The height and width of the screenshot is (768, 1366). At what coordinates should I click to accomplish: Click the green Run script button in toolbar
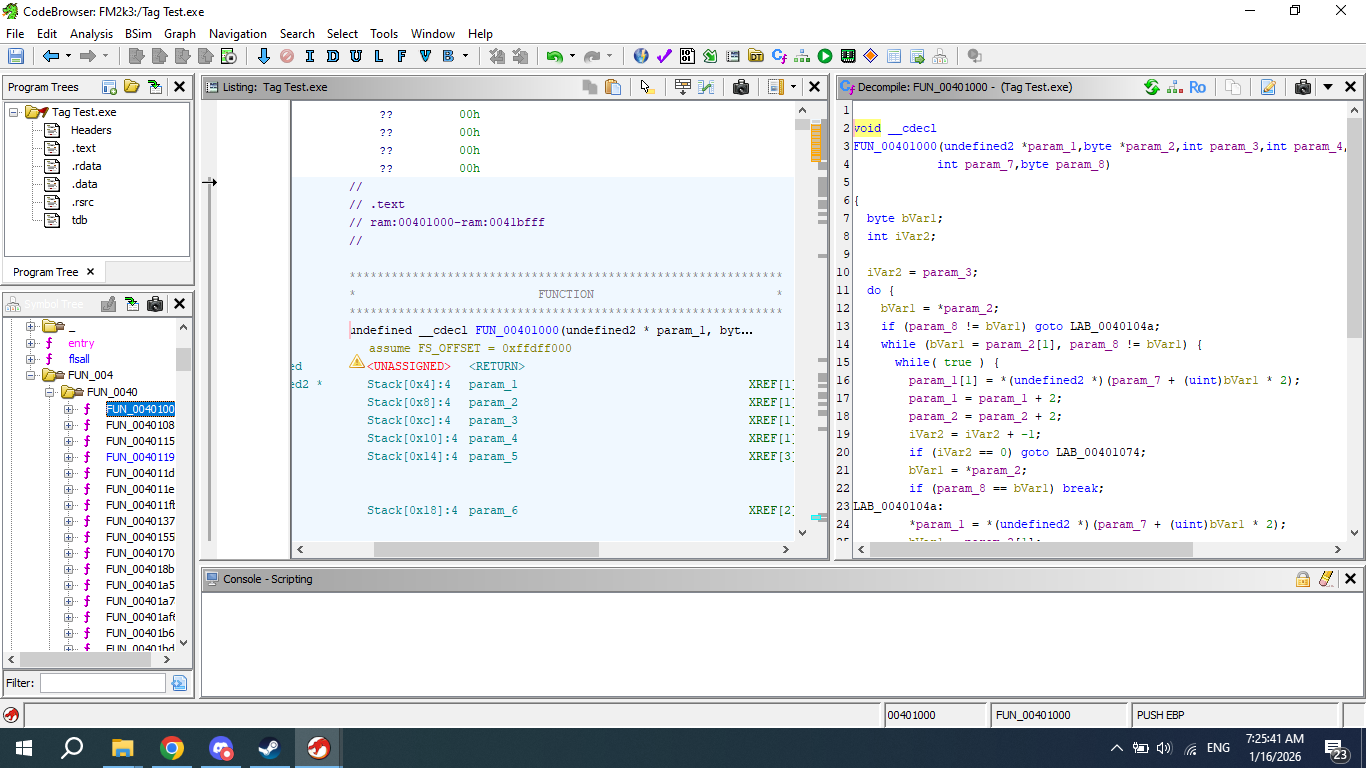(825, 56)
